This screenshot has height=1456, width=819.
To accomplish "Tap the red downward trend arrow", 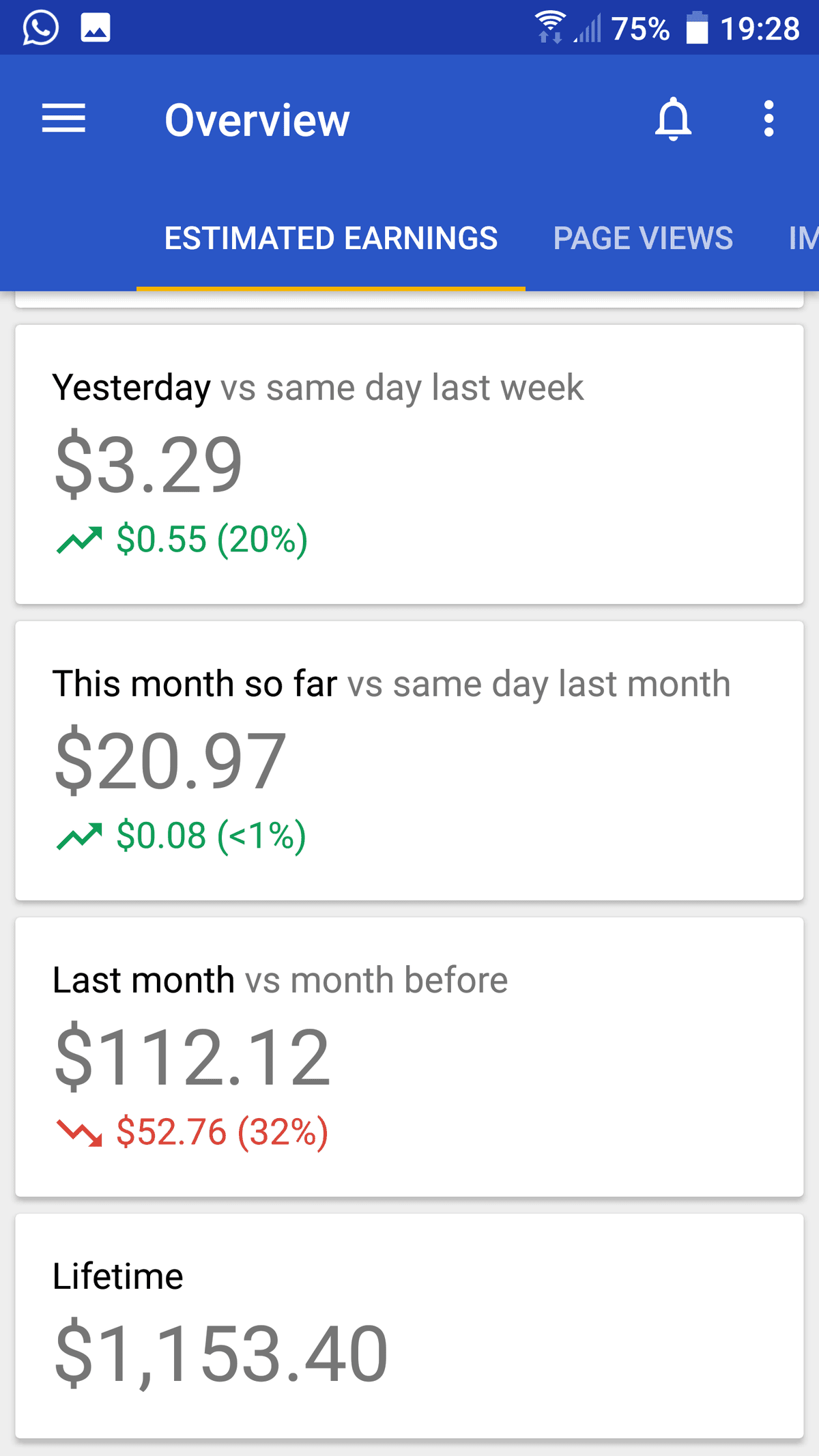I will coord(79,1132).
